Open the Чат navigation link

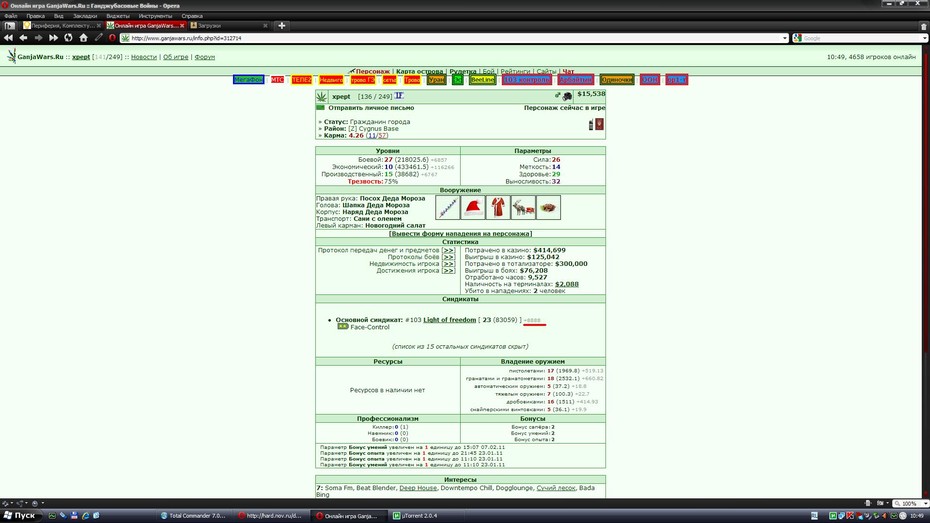coord(568,71)
